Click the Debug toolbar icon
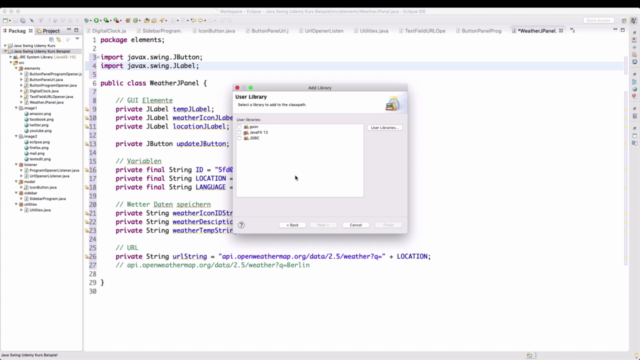Image resolution: width=640 pixels, height=360 pixels. click(x=87, y=20)
